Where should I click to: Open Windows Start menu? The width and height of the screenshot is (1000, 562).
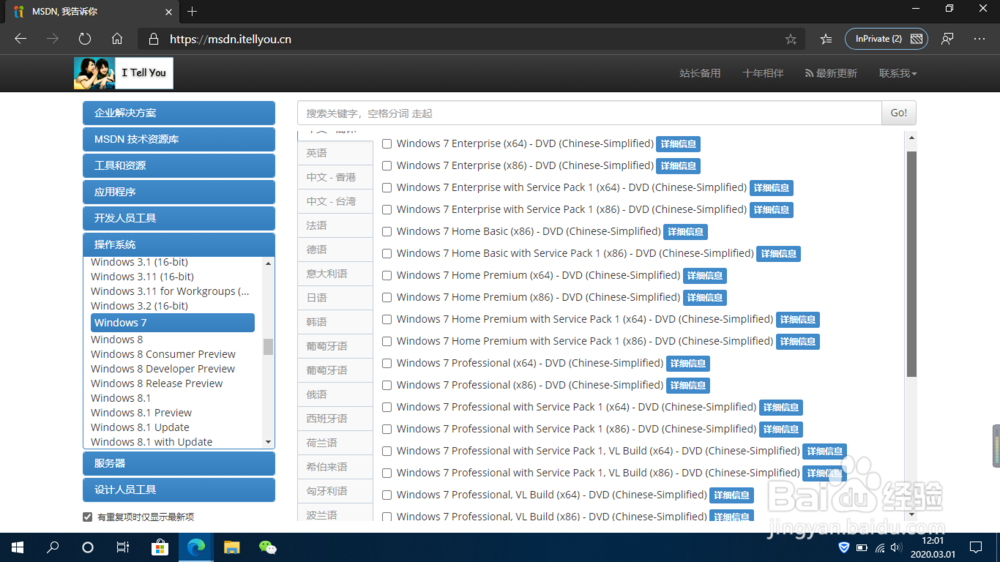(x=17, y=547)
